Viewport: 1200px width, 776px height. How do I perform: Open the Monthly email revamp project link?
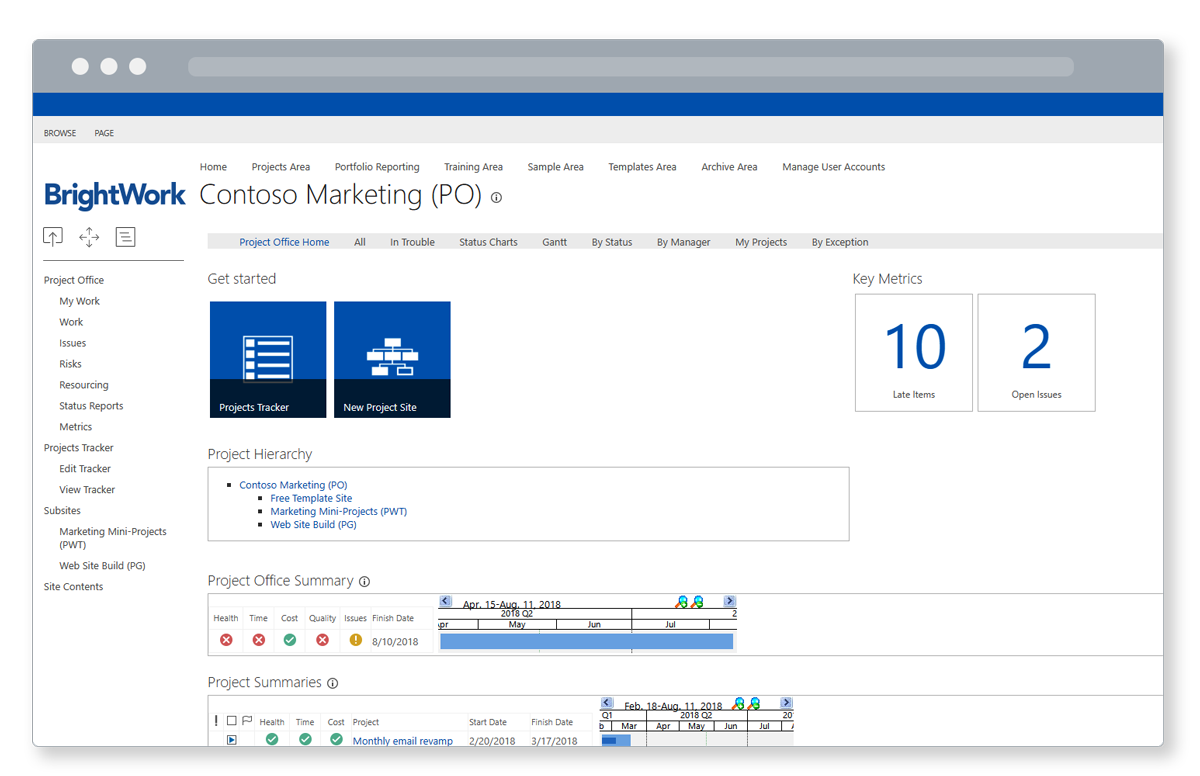click(403, 741)
